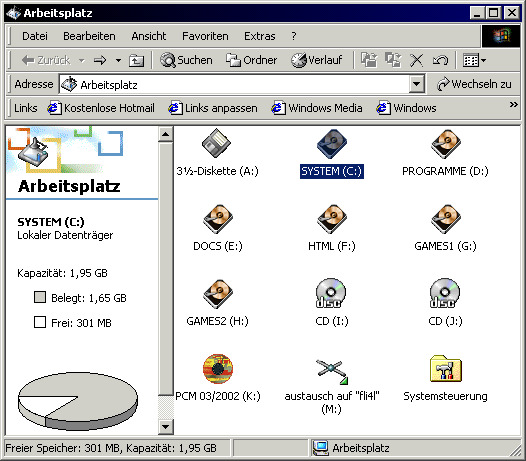This screenshot has height=461, width=526.
Task: Open the Extras menu
Action: pyautogui.click(x=260, y=36)
